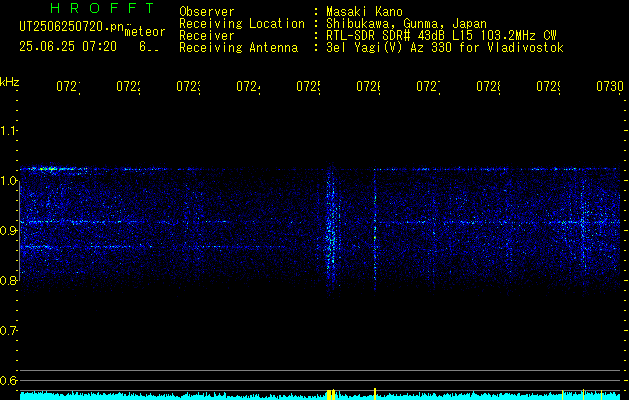
Task: Select the date stamp 25.06.25 07:20
Action: [x=68, y=47]
